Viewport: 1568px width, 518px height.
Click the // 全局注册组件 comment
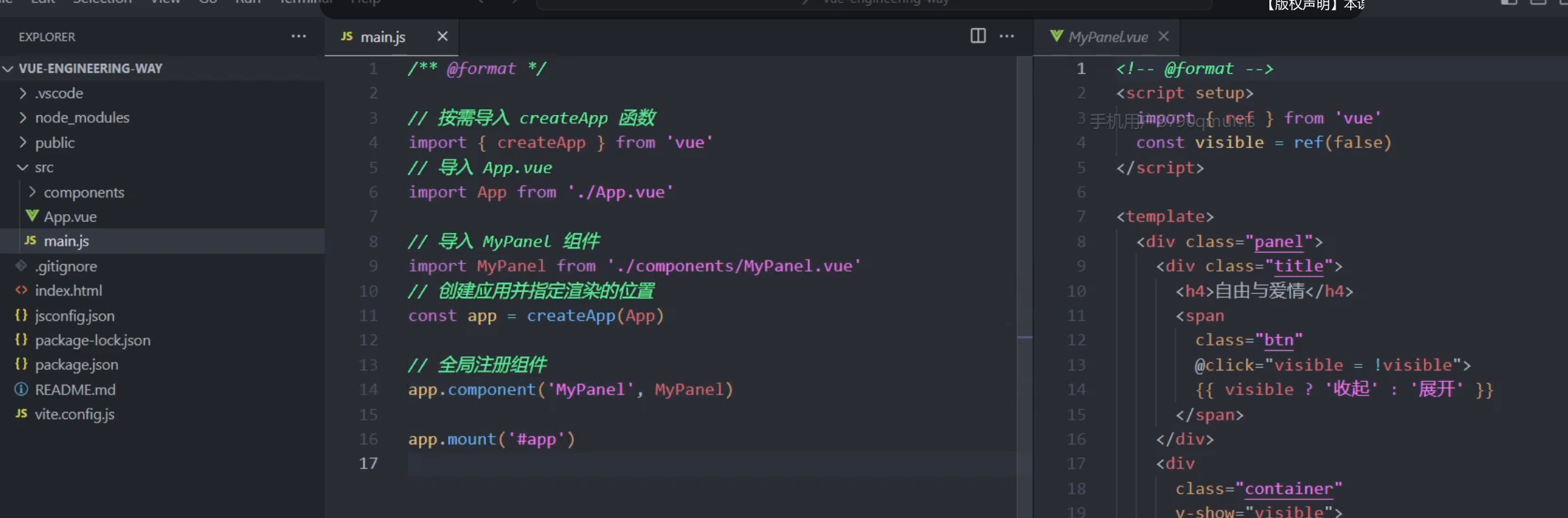[x=478, y=365]
